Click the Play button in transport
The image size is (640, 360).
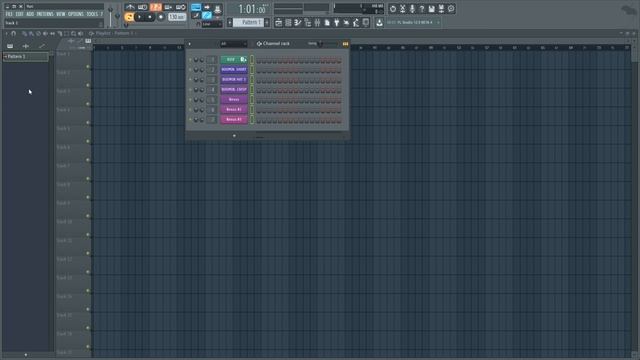(x=140, y=17)
